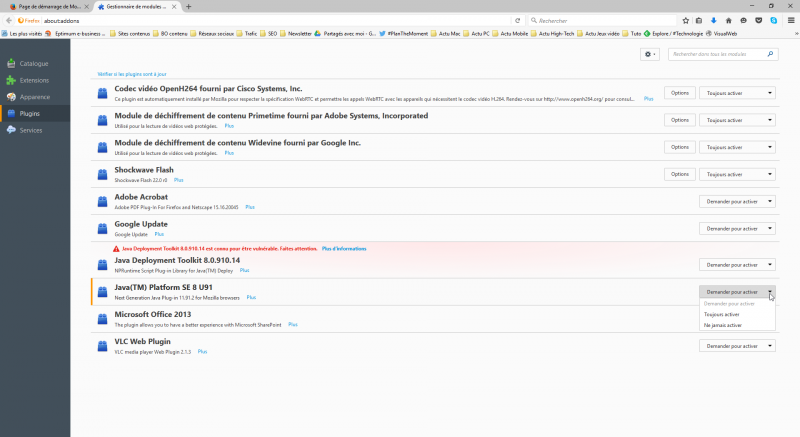Image resolution: width=800 pixels, height=437 pixels.
Task: Show more bookmarks with the chevron overflow
Action: click(796, 34)
